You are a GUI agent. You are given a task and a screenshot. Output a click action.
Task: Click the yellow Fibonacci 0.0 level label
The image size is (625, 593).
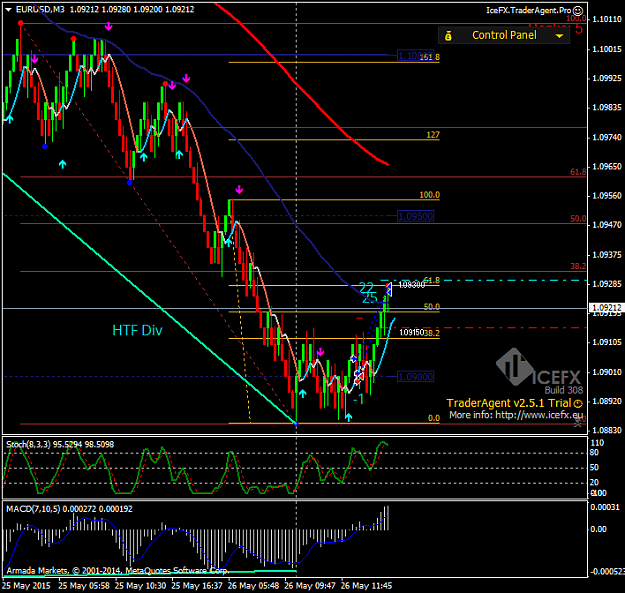434,418
